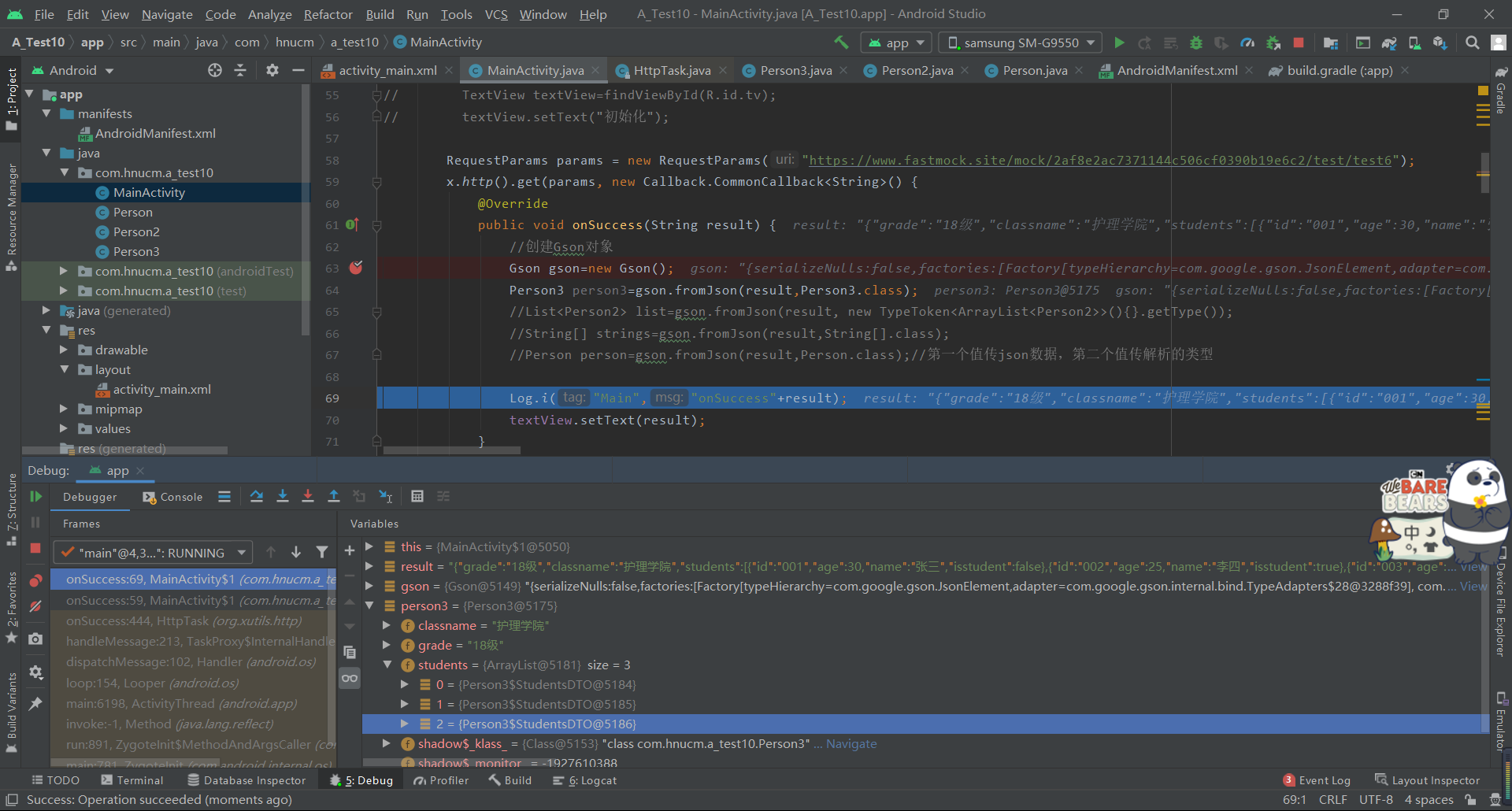
Task: Click the Make Project hammer icon
Action: [841, 43]
